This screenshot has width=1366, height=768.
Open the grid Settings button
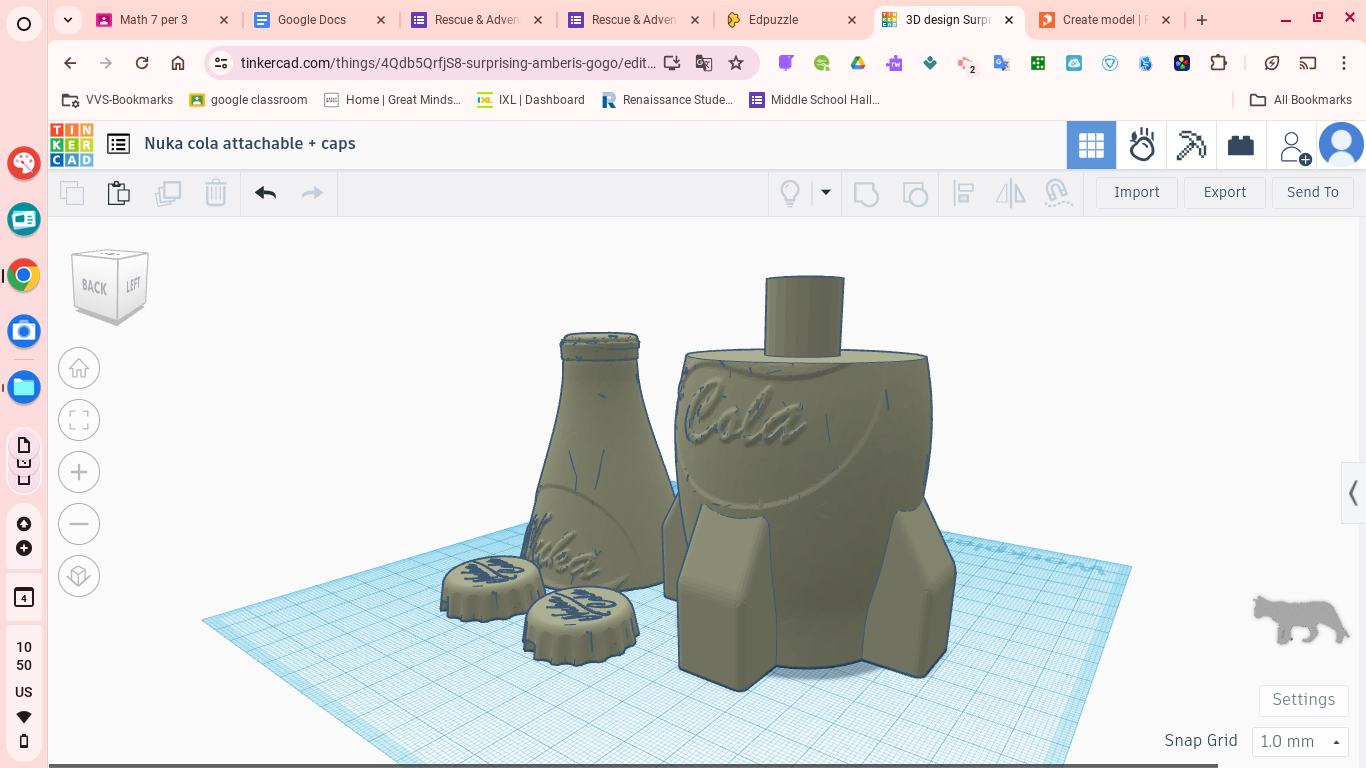(x=1304, y=700)
